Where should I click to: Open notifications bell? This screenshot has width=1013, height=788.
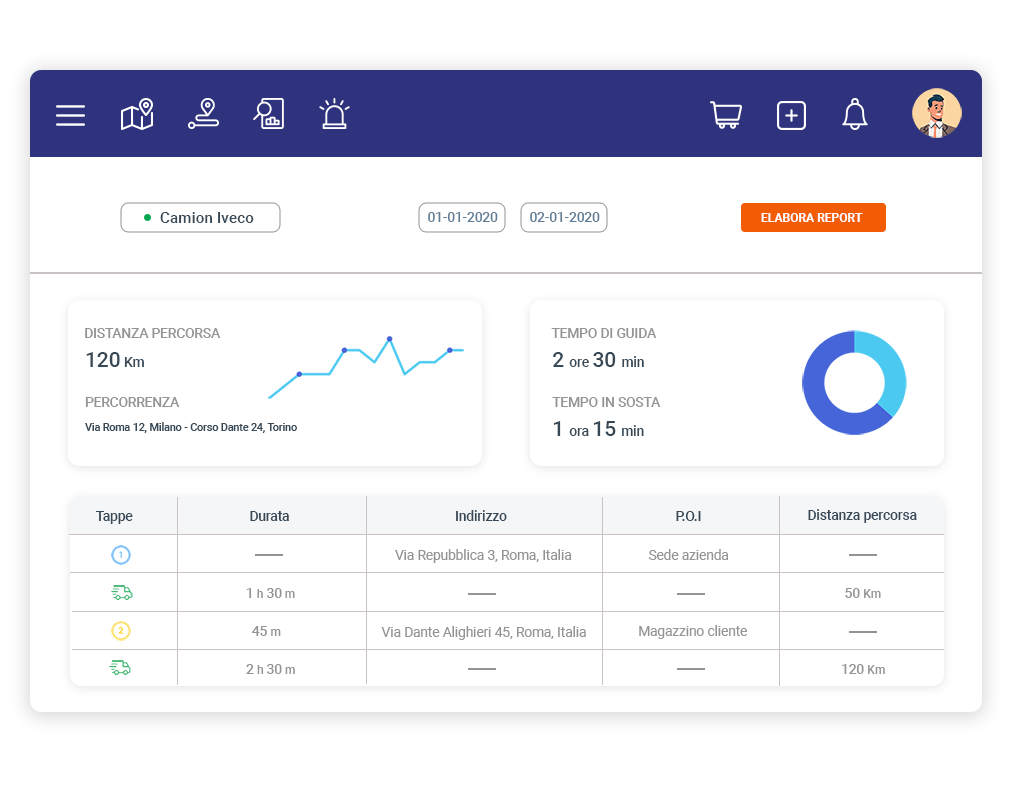point(854,115)
